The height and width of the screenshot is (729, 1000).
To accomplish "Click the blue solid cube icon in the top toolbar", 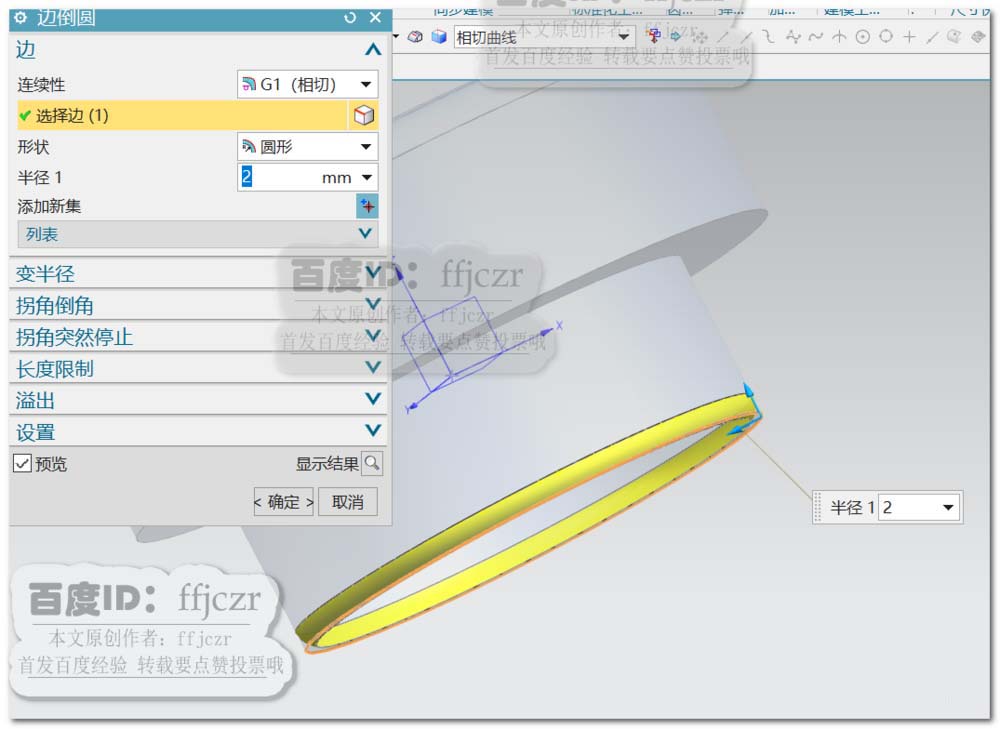I will point(439,36).
